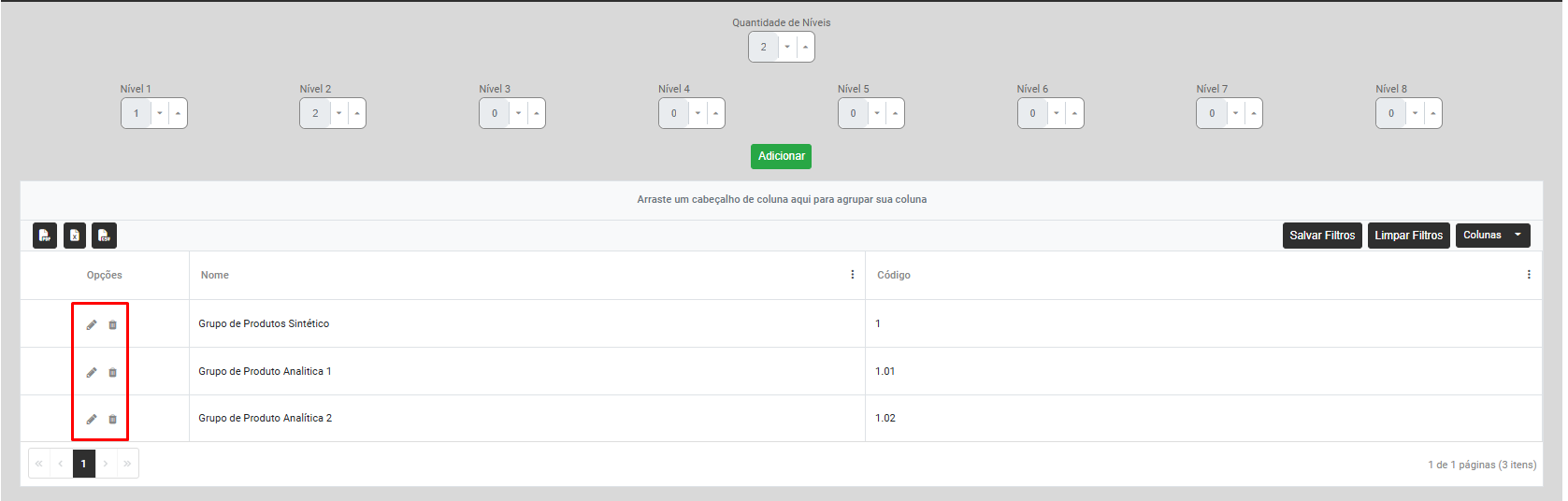Click the green Adicionar button
The image size is (1568, 501).
coord(781,156)
